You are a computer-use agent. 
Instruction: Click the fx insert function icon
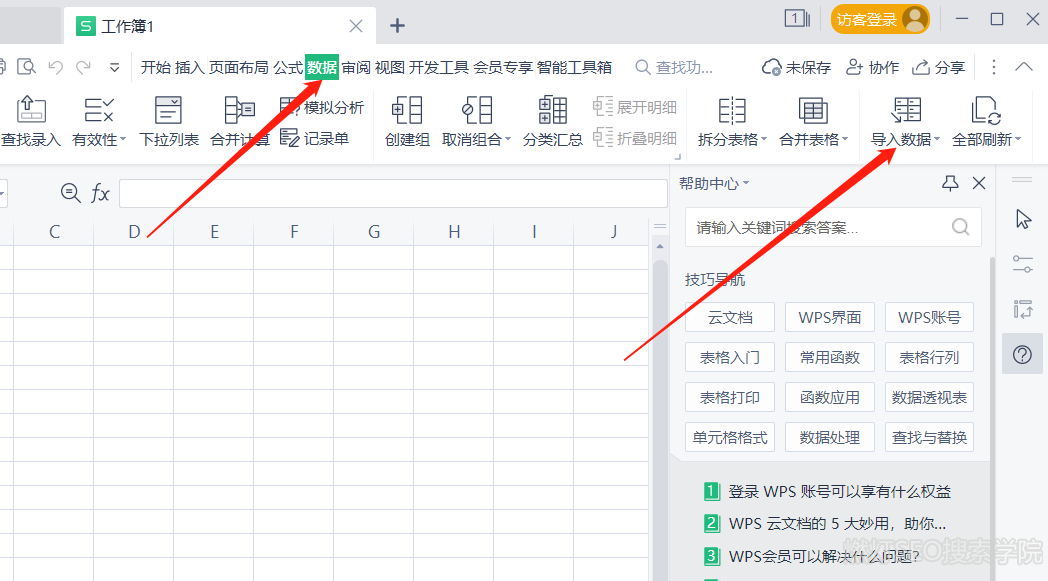(x=100, y=193)
